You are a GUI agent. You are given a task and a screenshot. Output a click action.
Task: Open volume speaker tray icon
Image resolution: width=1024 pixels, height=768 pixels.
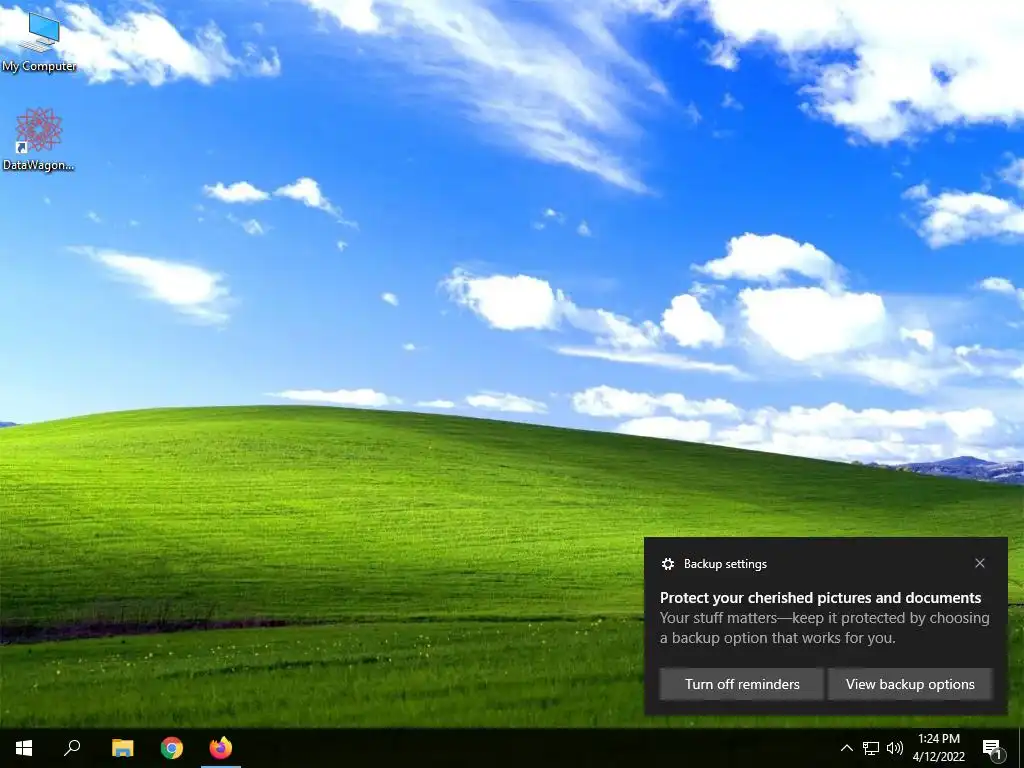[895, 748]
